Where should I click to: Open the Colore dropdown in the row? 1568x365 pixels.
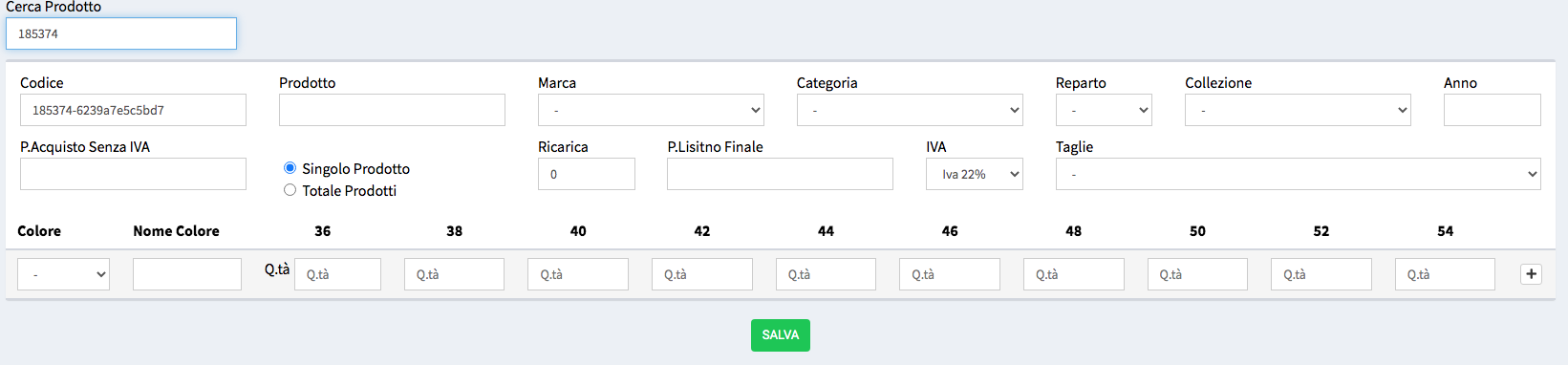coord(63,274)
